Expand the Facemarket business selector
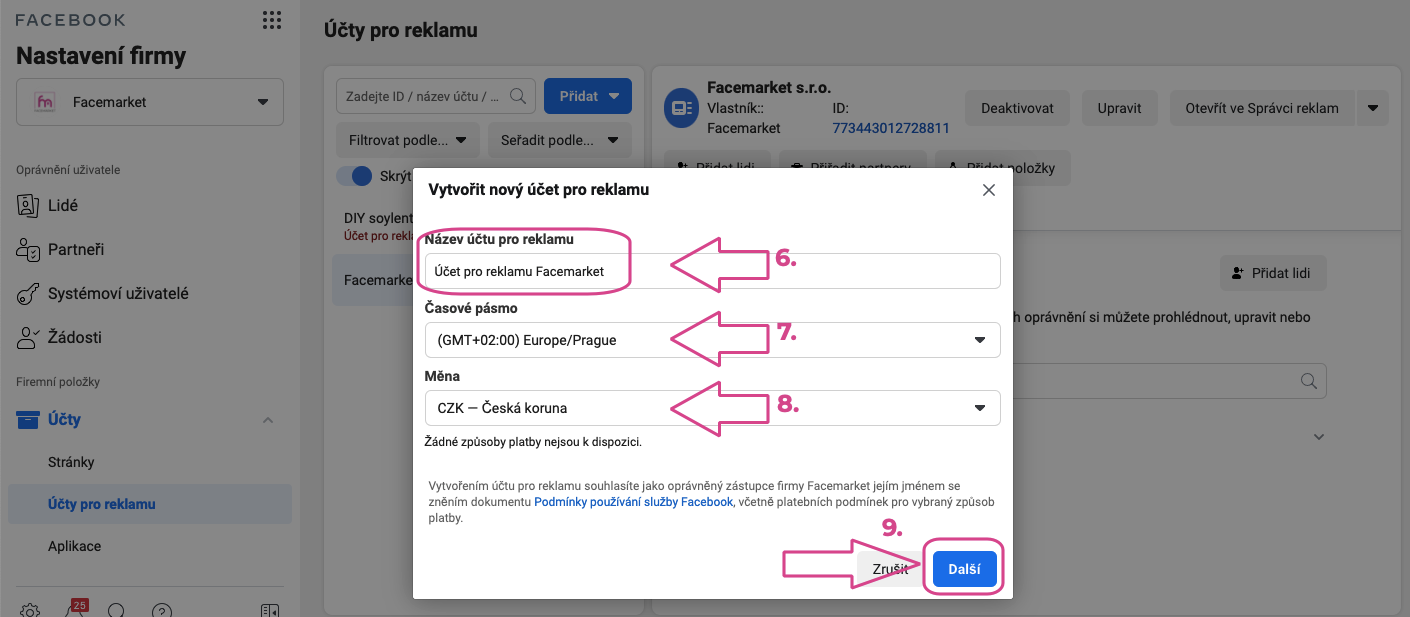 [150, 102]
